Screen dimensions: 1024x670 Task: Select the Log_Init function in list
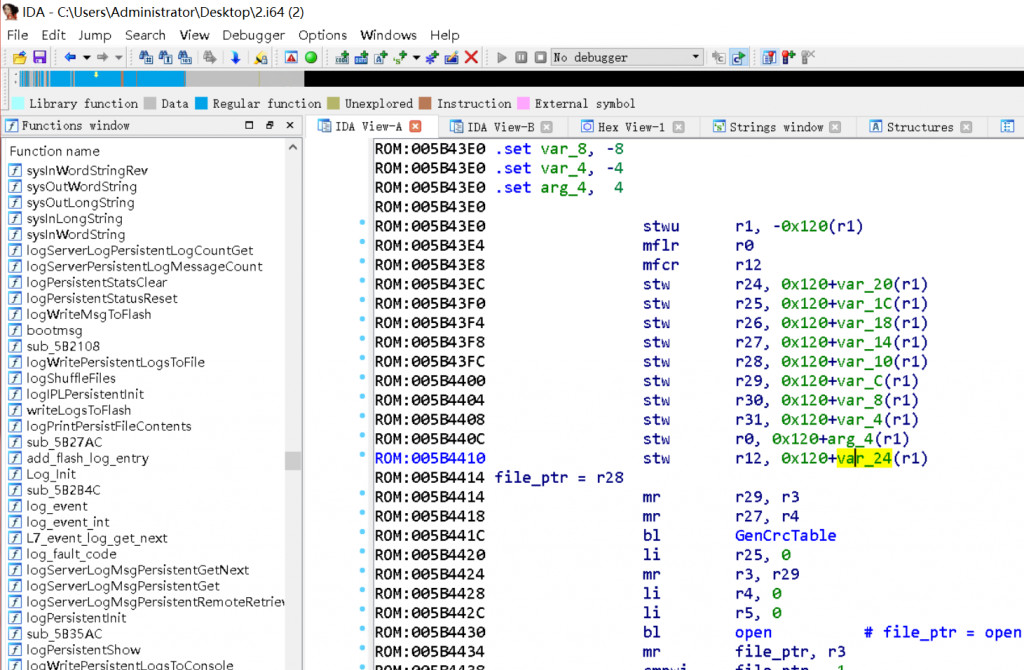point(51,474)
